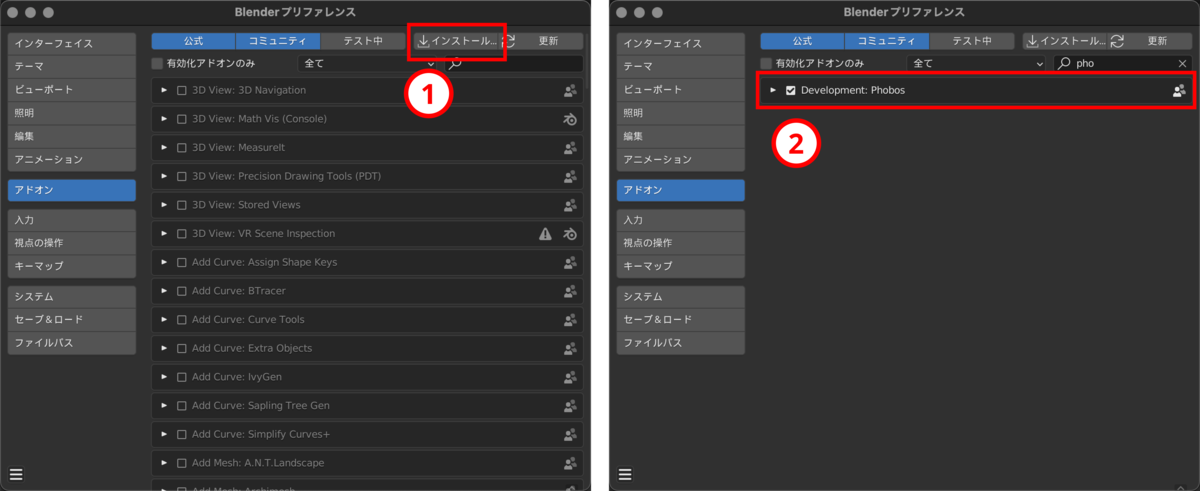Open hamburger menu in right Preferences window
Image resolution: width=1200 pixels, height=491 pixels.
[625, 474]
